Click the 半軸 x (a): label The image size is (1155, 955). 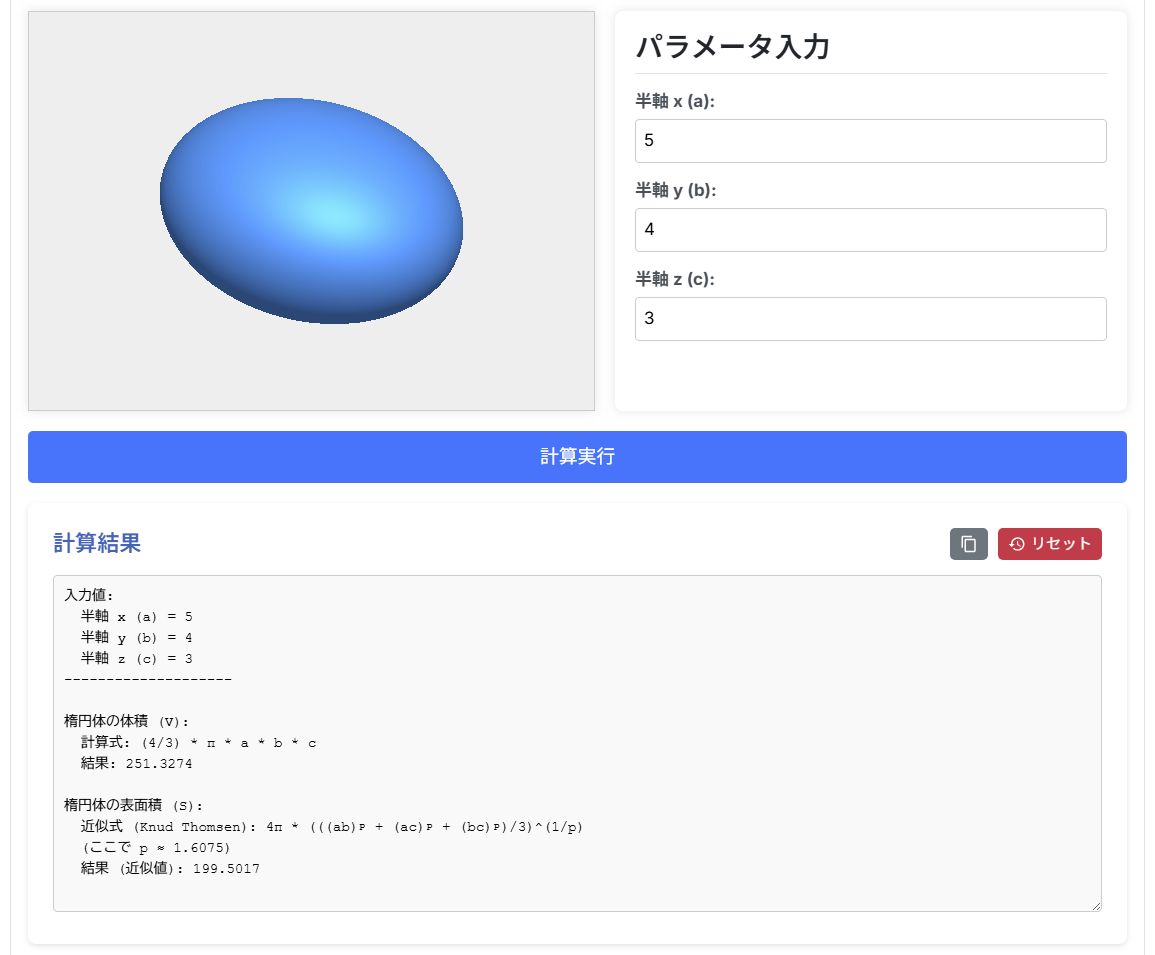(x=675, y=101)
